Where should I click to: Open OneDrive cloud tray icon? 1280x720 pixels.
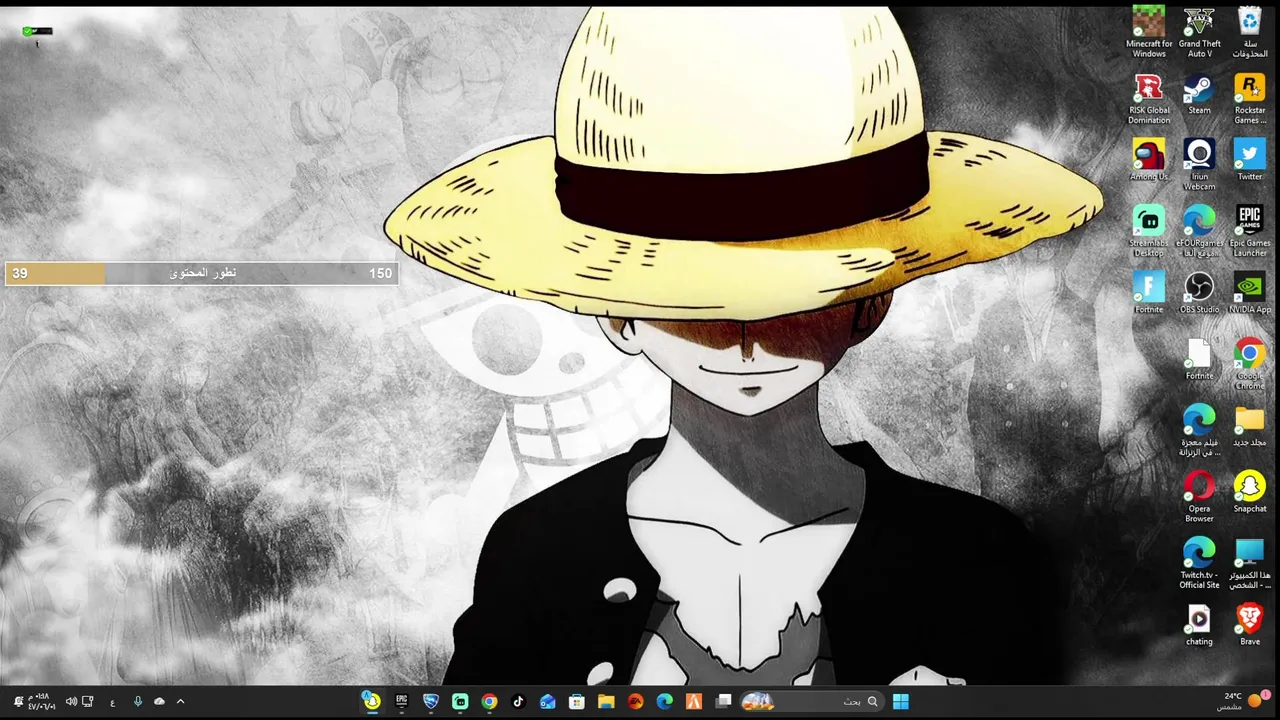coord(159,701)
